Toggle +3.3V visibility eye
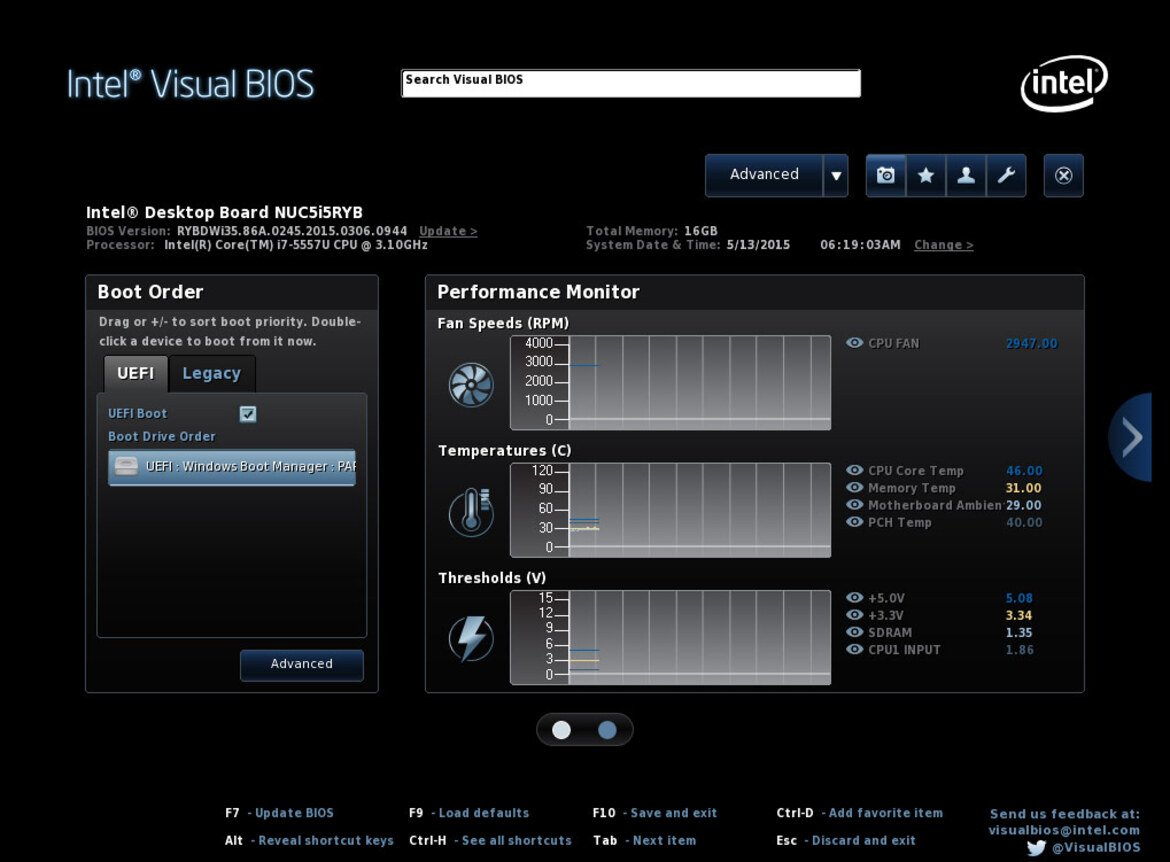Image resolution: width=1170 pixels, height=862 pixels. pos(854,615)
